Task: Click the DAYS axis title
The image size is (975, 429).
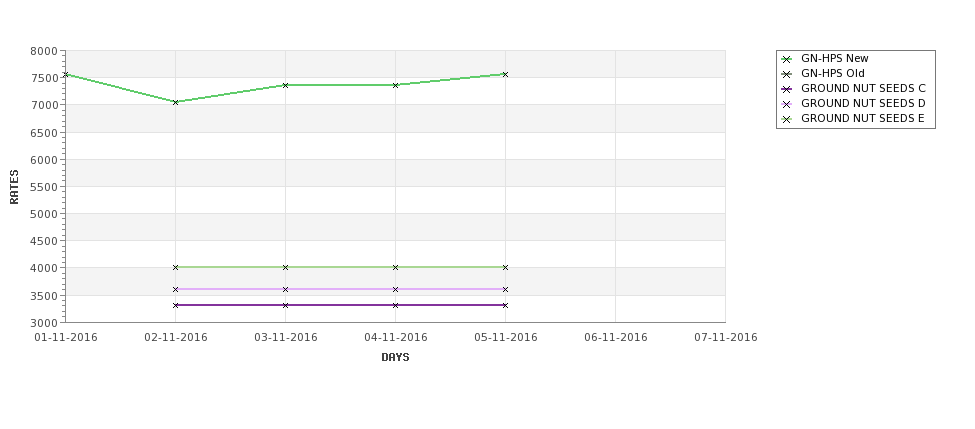Action: (395, 358)
